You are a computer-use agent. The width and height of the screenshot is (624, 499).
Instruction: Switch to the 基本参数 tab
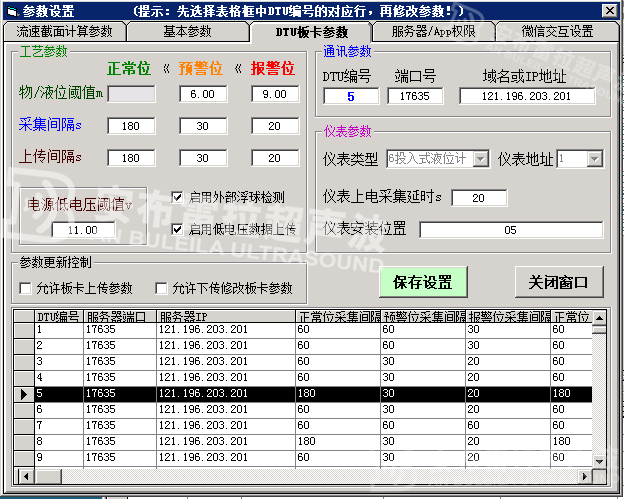(187, 31)
